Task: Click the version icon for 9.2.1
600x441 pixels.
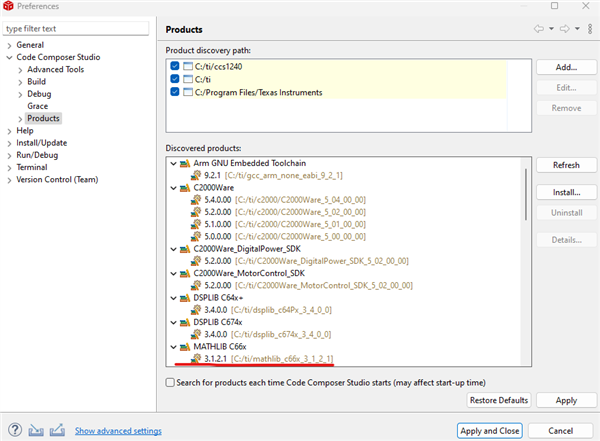Action: pyautogui.click(x=196, y=175)
